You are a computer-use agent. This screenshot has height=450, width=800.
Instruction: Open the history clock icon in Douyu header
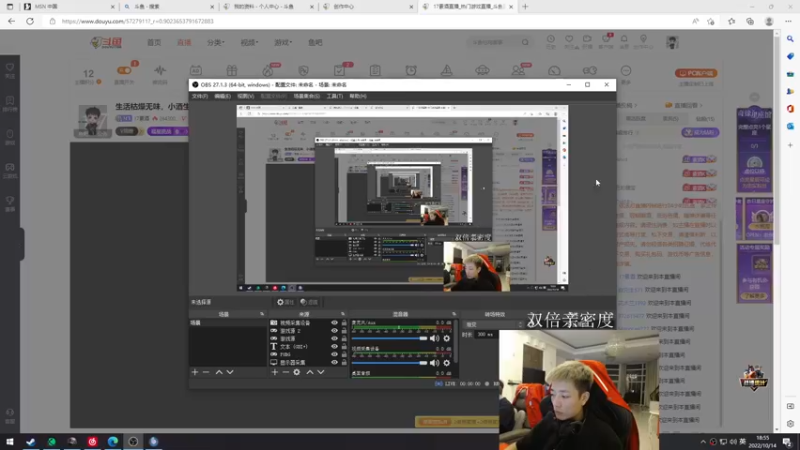pyautogui.click(x=551, y=41)
